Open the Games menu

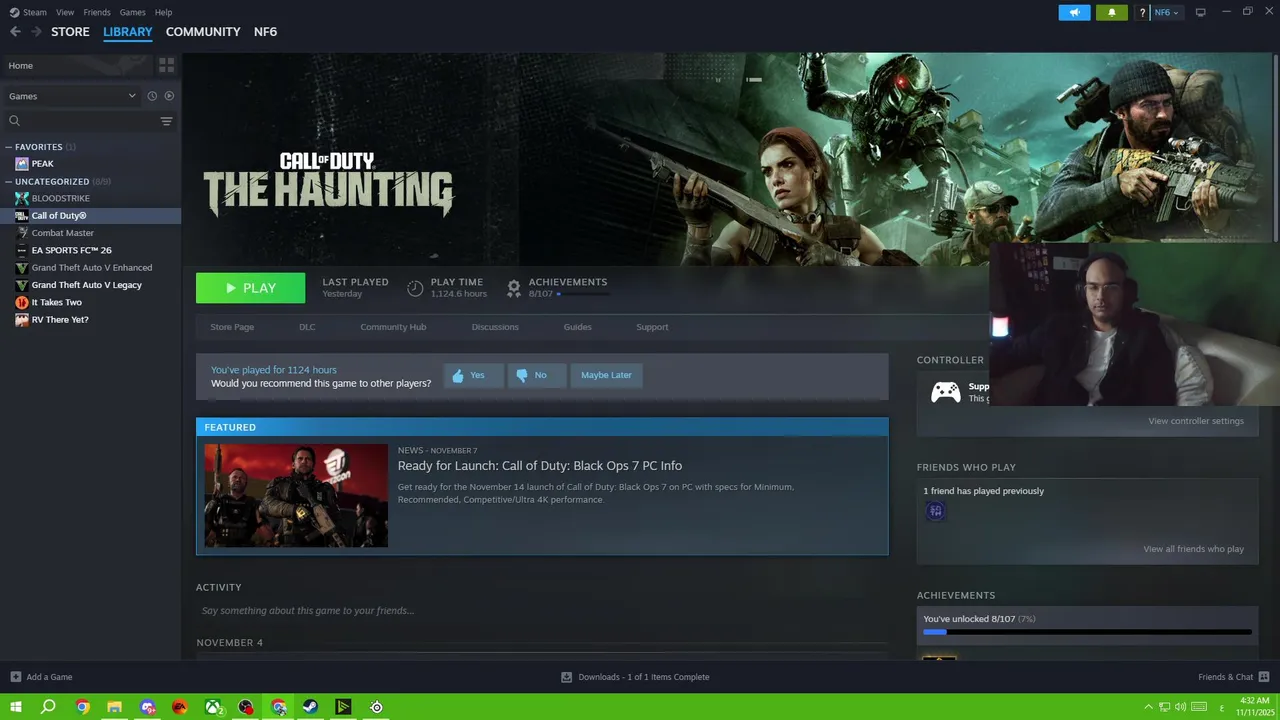(133, 12)
